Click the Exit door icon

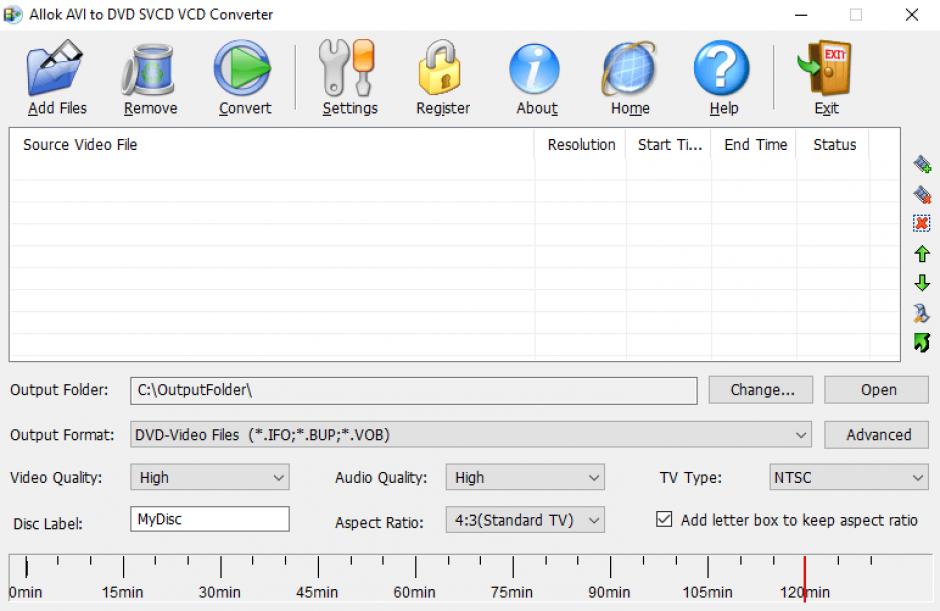(x=825, y=68)
